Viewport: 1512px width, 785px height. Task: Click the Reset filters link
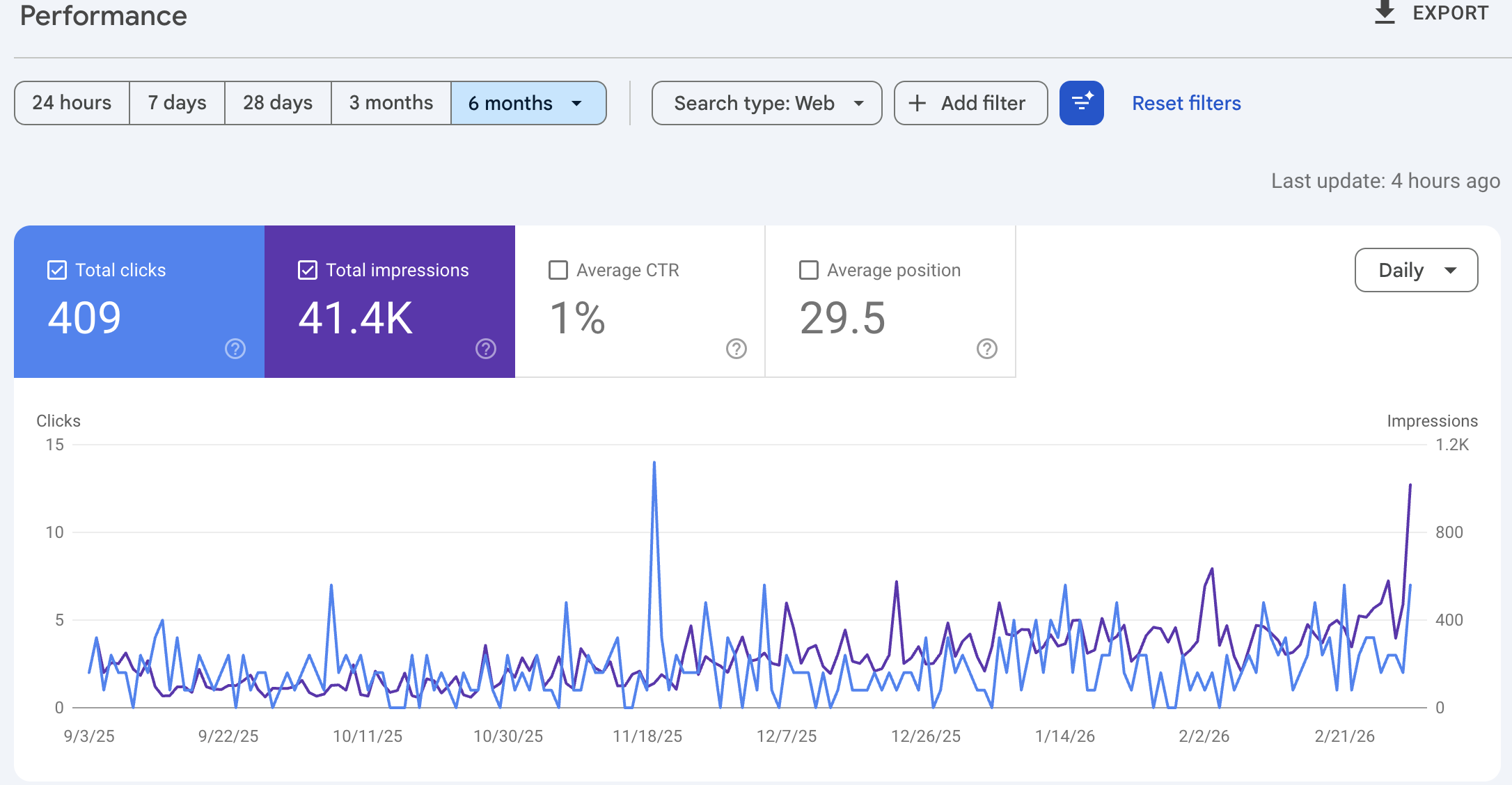click(x=1186, y=102)
